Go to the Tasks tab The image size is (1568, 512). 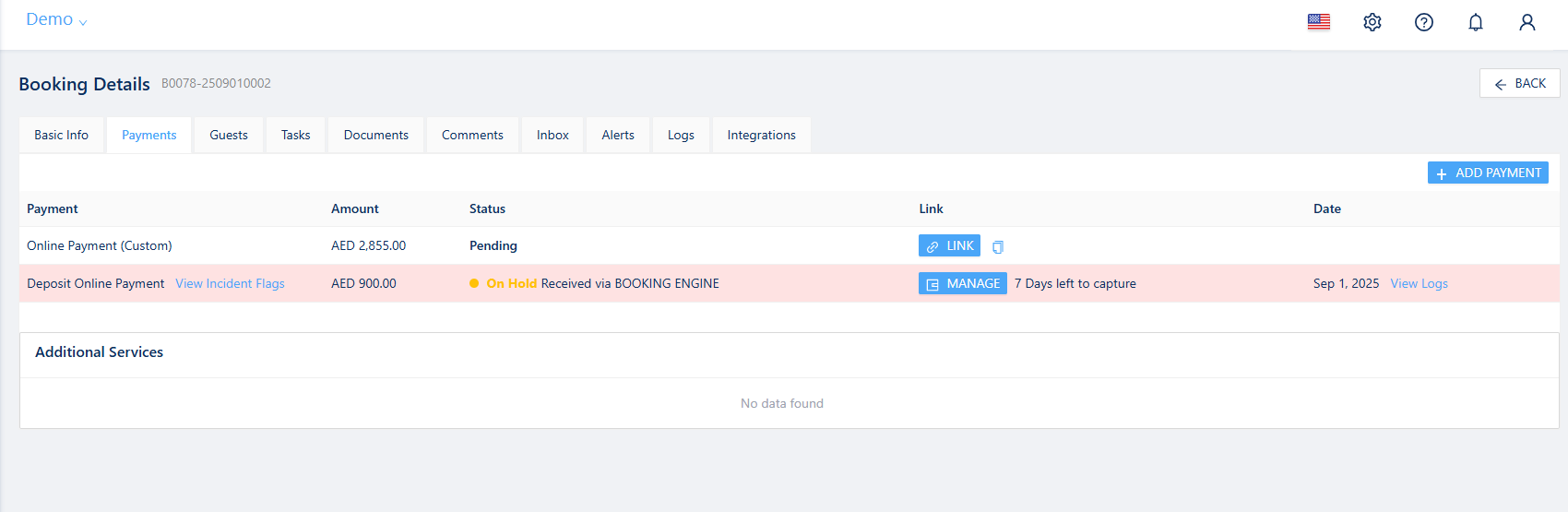click(296, 135)
